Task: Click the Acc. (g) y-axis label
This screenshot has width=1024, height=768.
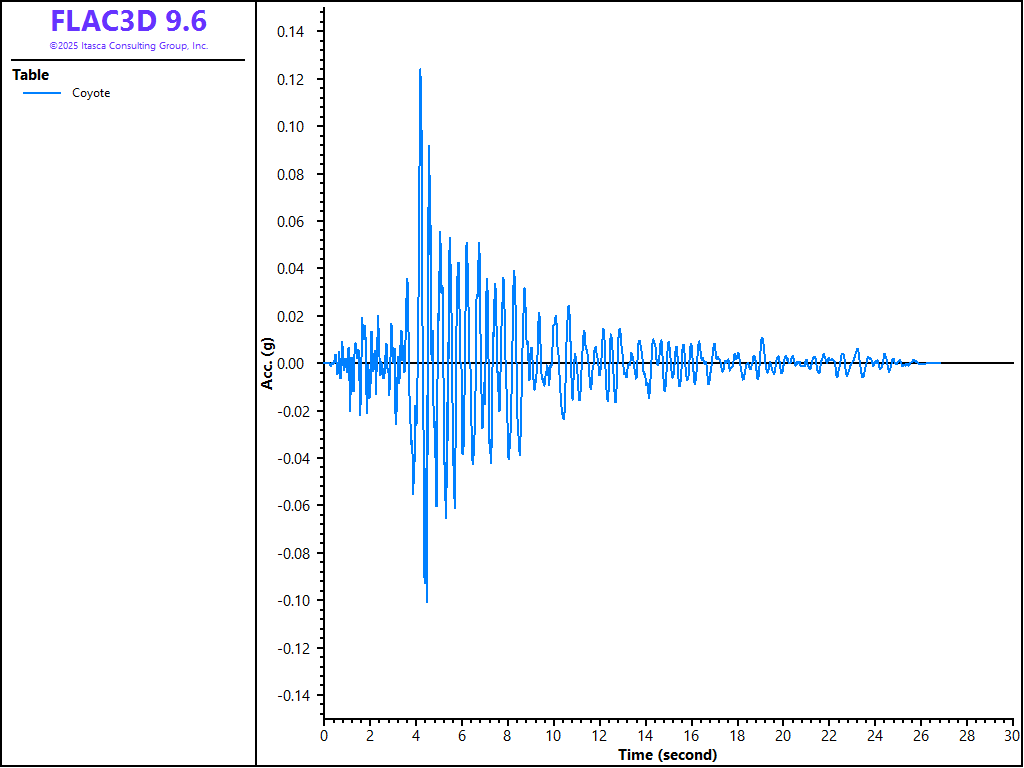Action: [x=267, y=363]
